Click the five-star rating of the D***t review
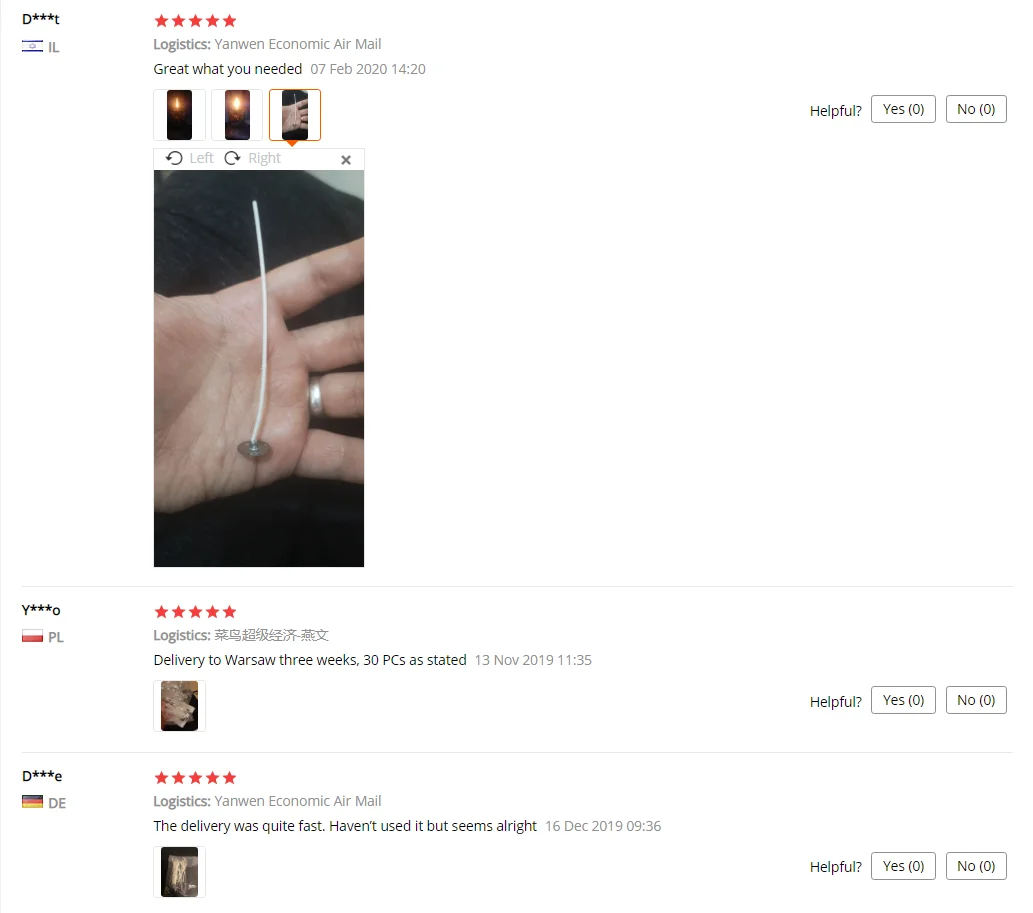1033x913 pixels. click(x=195, y=21)
